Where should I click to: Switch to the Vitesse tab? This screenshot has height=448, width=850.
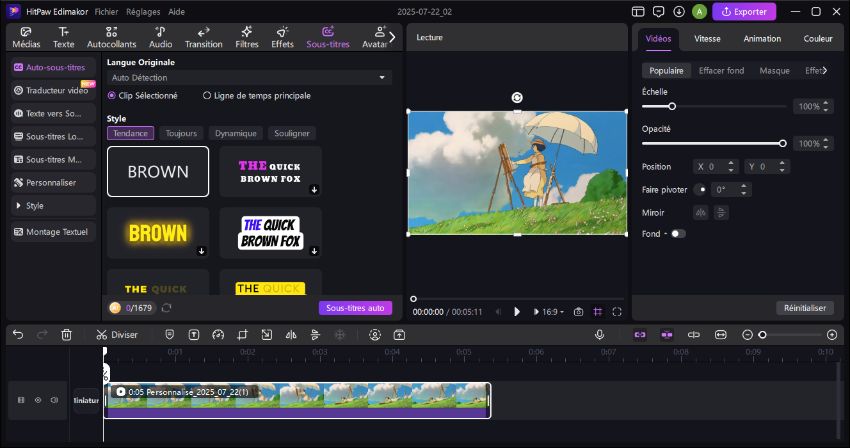click(707, 39)
